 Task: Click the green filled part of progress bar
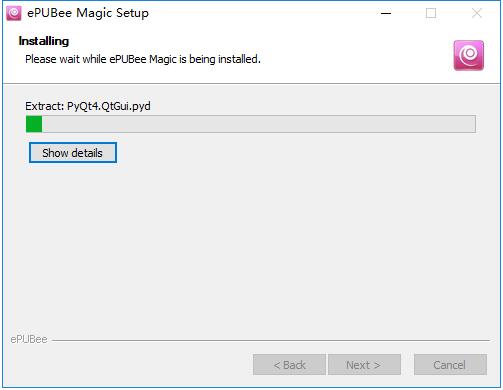point(34,124)
